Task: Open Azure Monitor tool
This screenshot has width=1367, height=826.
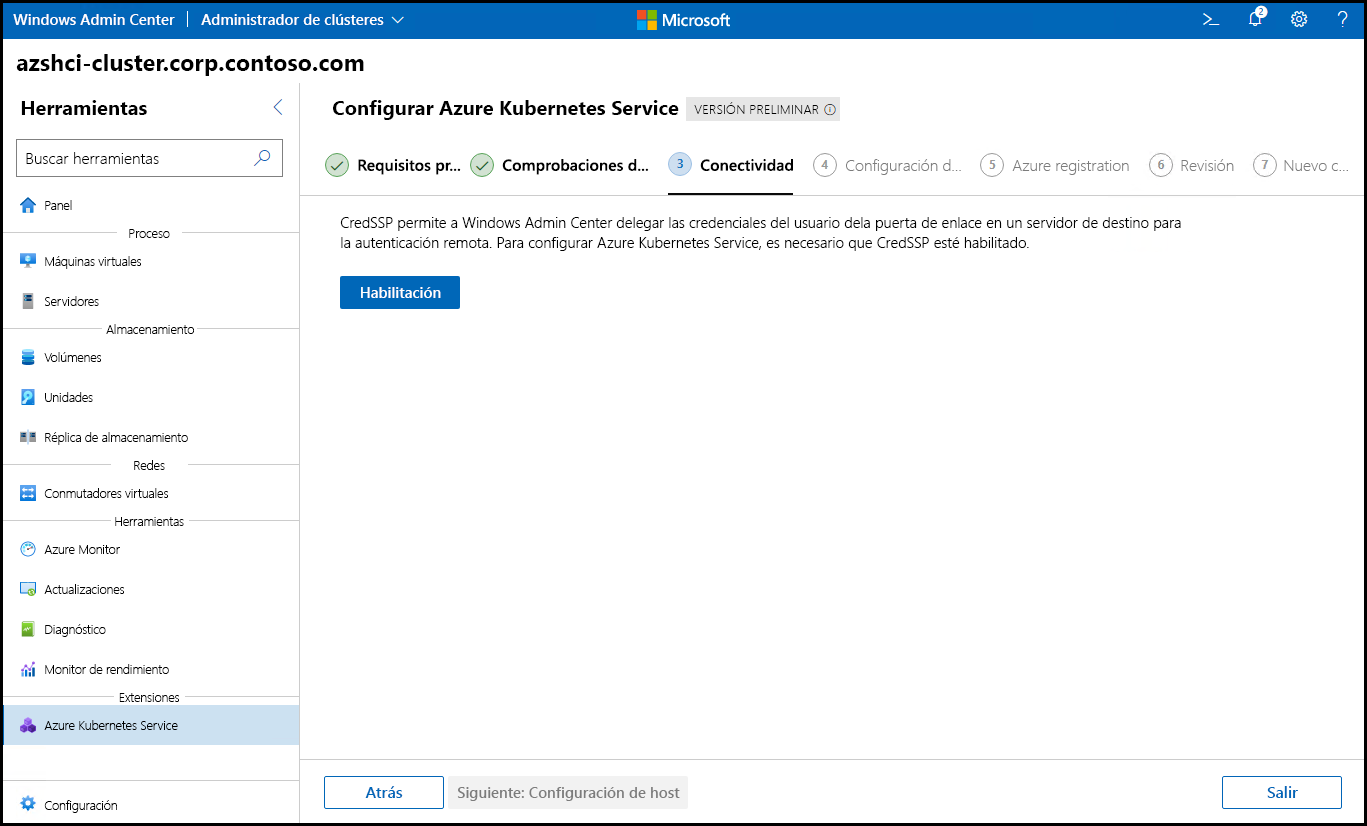Action: click(151, 549)
